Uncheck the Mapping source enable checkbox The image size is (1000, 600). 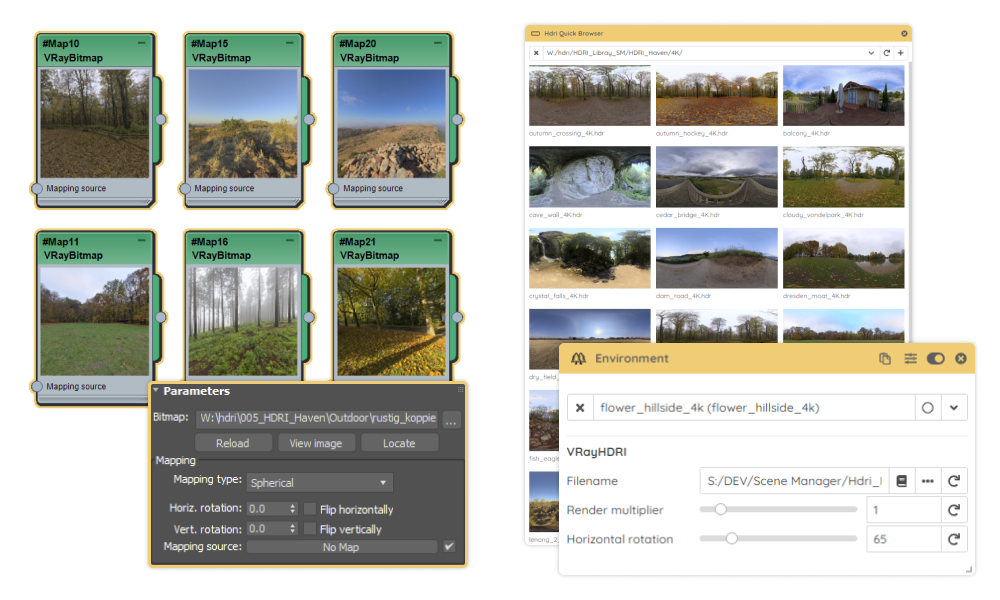450,546
